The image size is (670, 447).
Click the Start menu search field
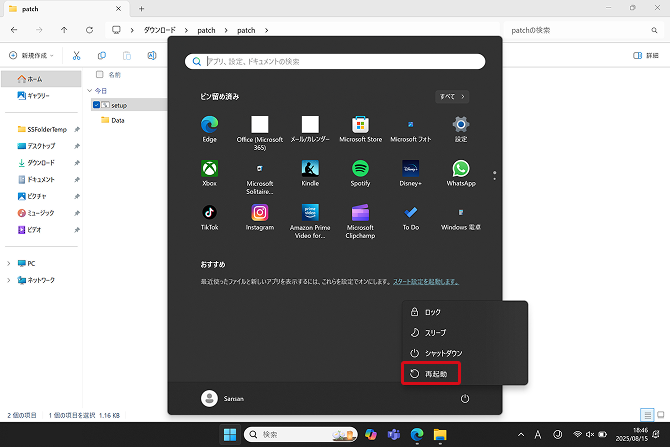(335, 62)
